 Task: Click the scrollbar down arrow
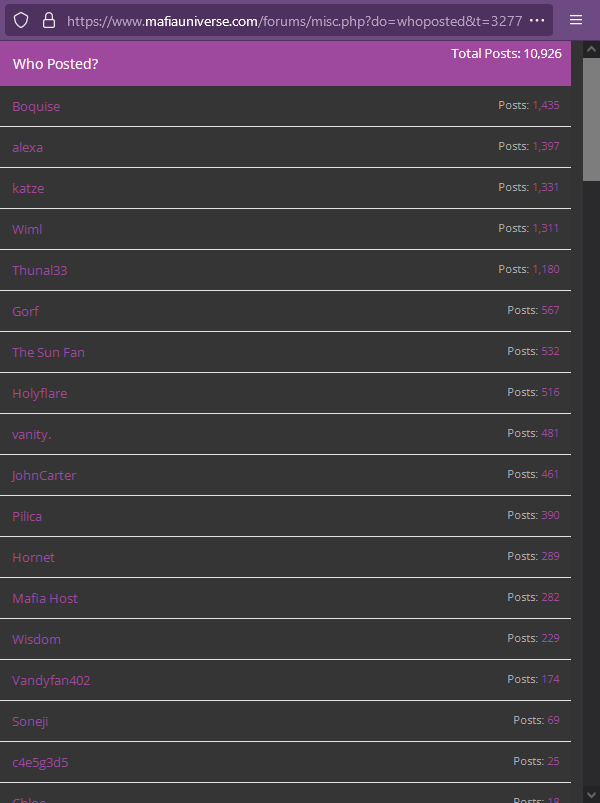591,794
